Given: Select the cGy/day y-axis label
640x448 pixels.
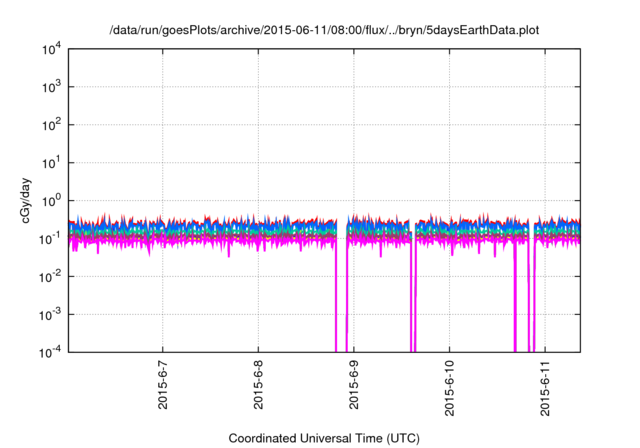Looking at the screenshot, I should pyautogui.click(x=25, y=200).
